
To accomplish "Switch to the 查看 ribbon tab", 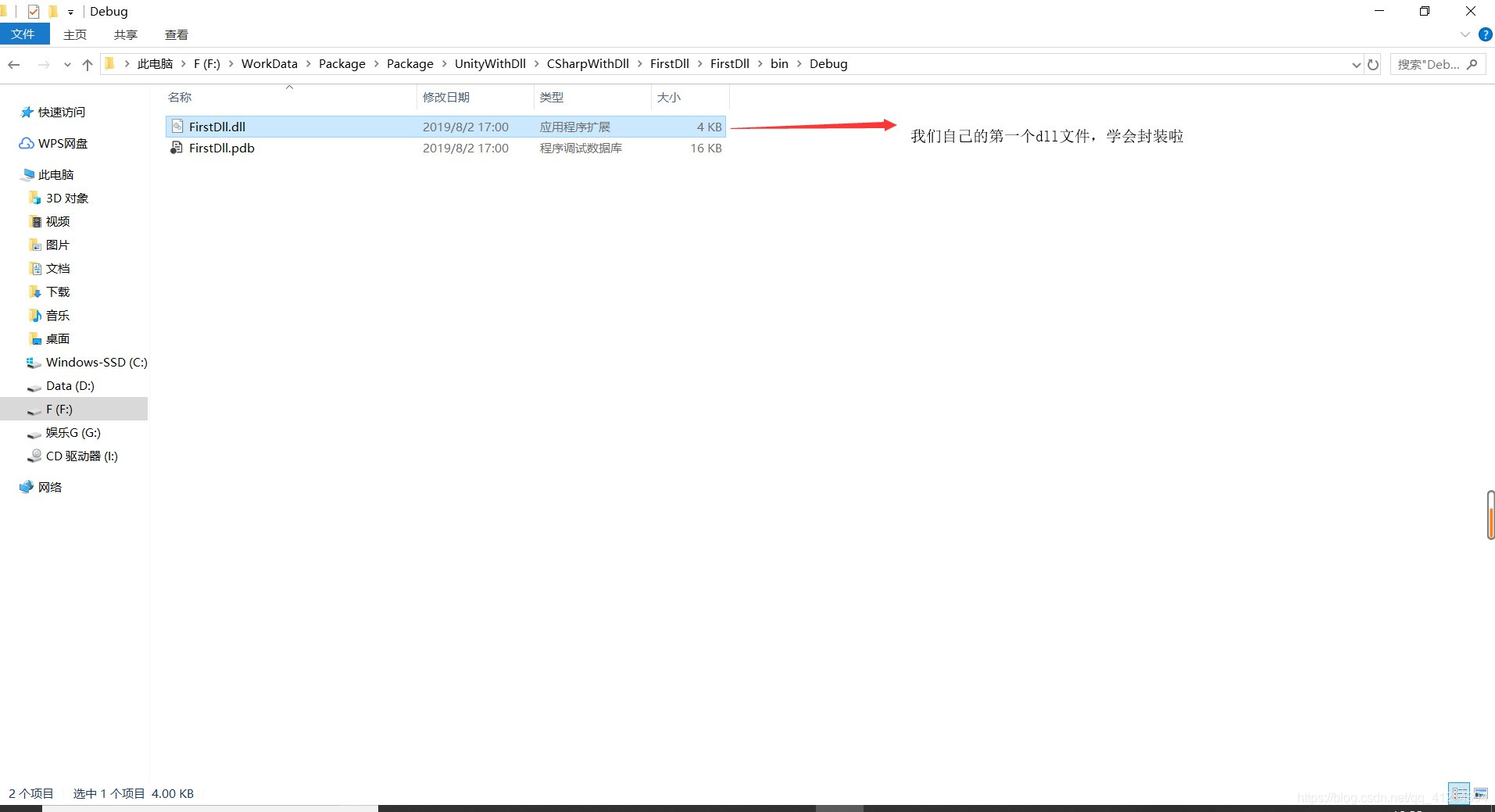I will point(177,34).
